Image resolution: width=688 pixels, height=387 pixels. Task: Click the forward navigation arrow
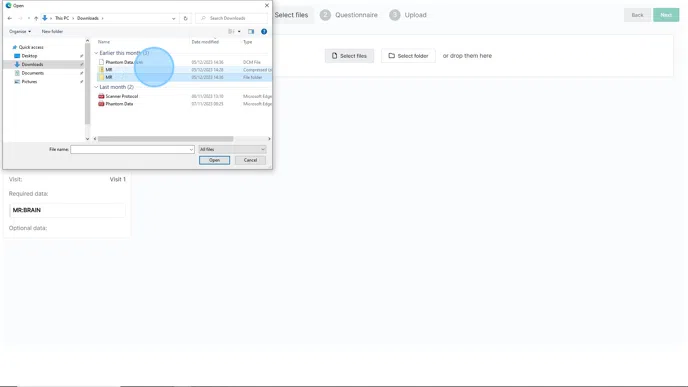[20, 18]
